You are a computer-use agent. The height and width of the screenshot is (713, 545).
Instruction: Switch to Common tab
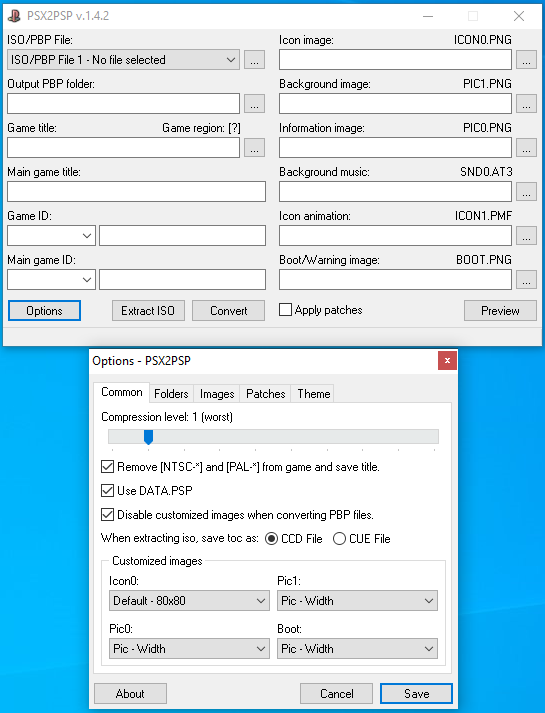121,392
